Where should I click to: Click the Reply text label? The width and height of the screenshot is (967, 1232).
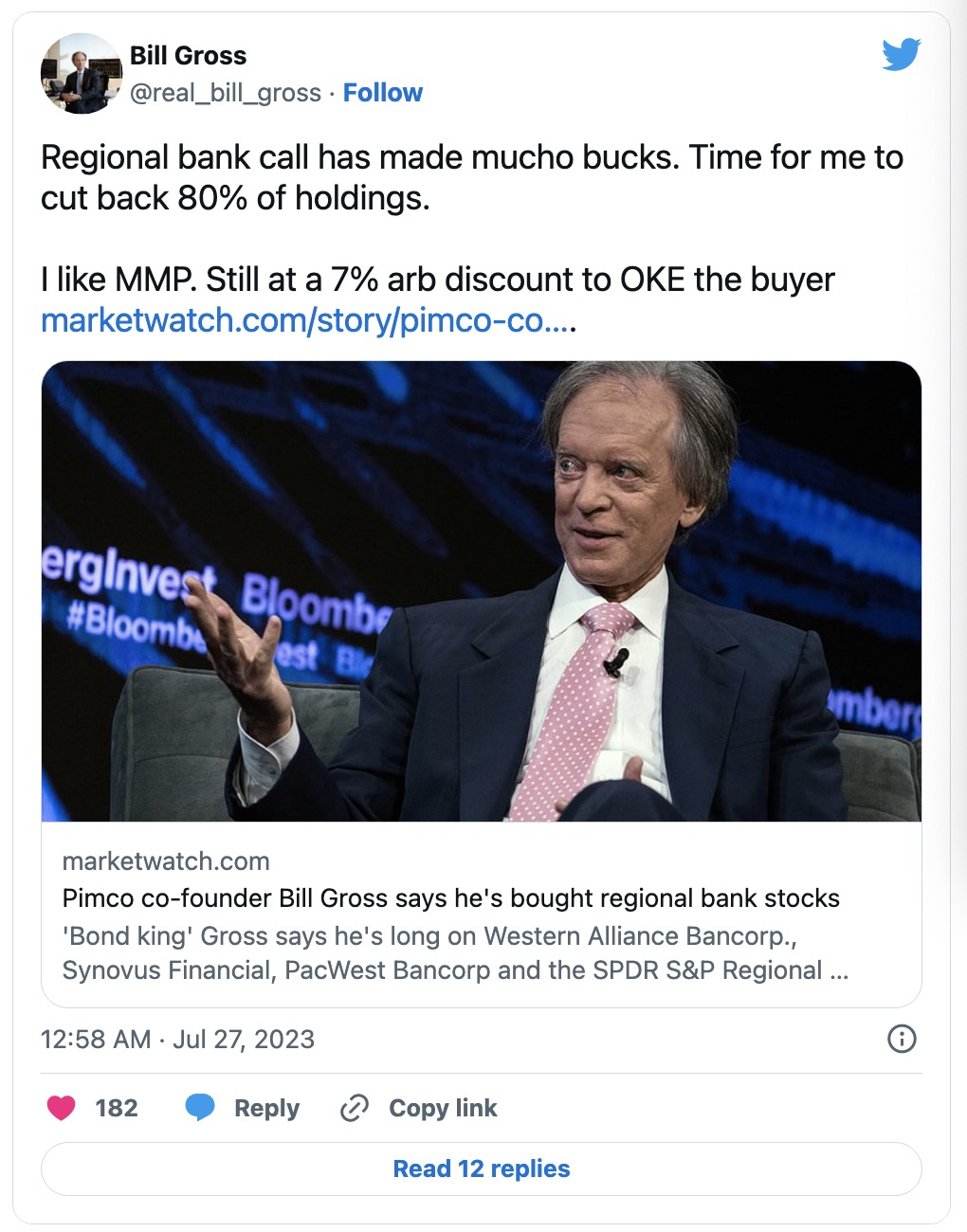pos(266,1108)
